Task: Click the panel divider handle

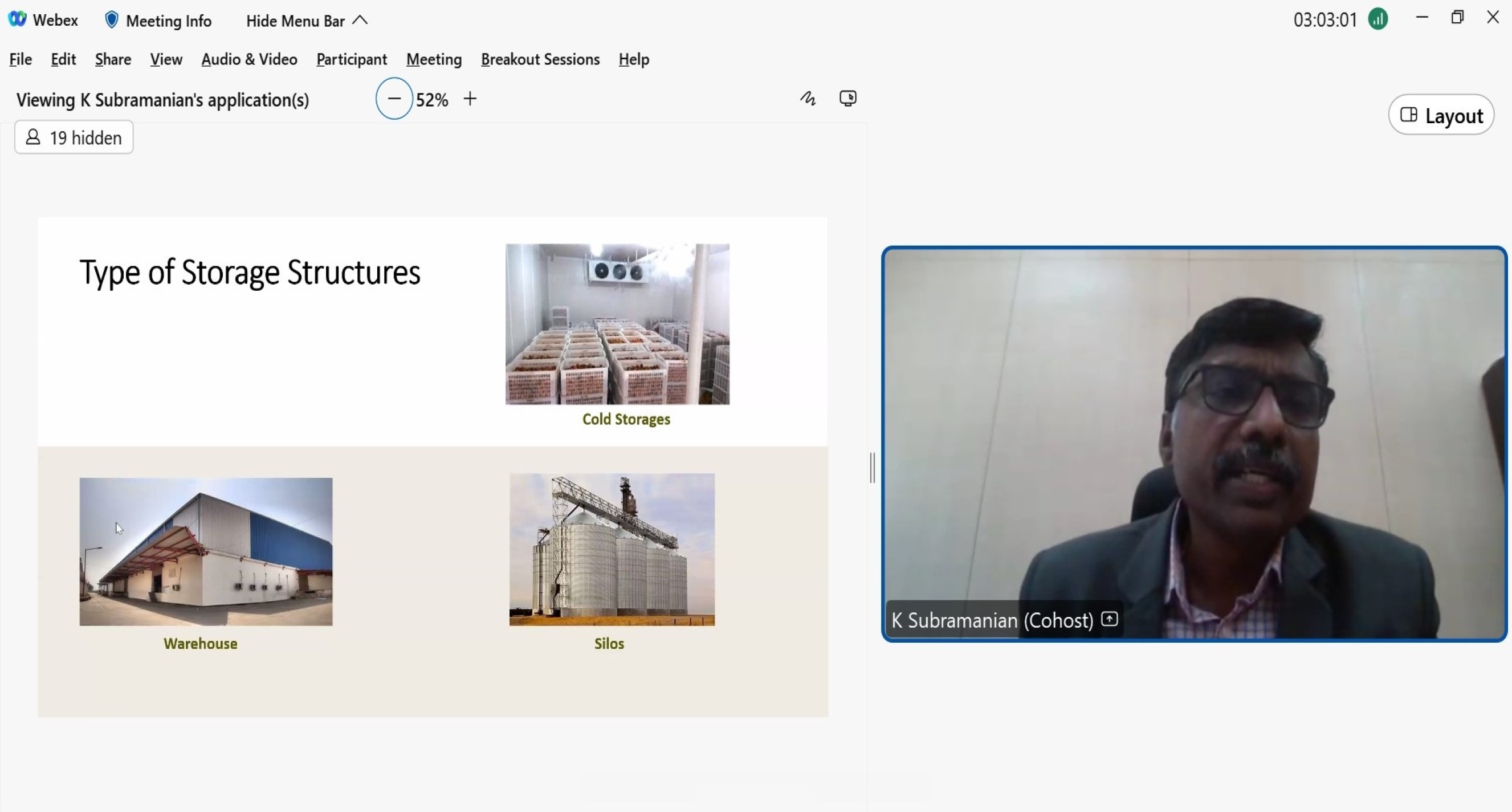Action: click(872, 468)
